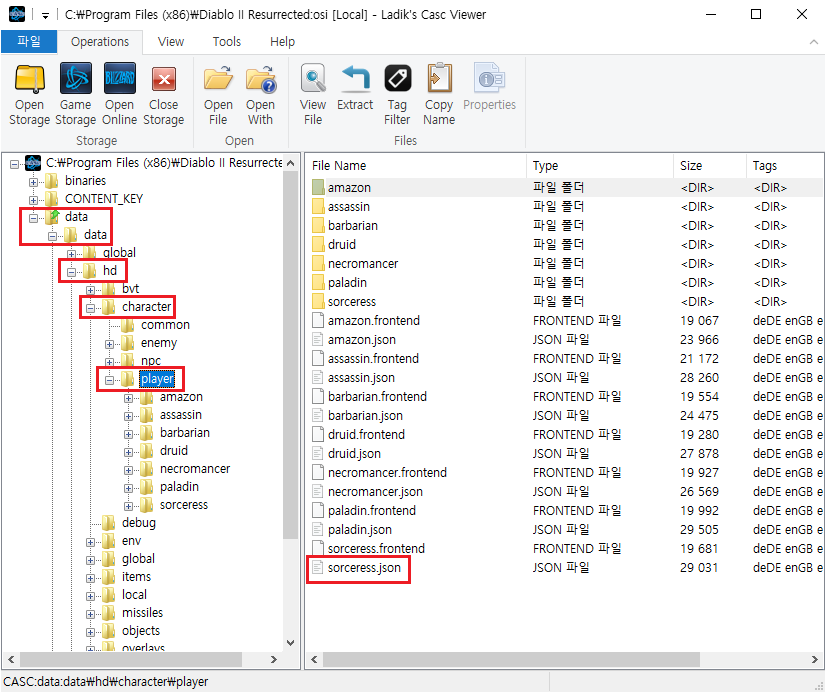Select the objects folder in tree
The height and width of the screenshot is (693, 825).
point(141,630)
